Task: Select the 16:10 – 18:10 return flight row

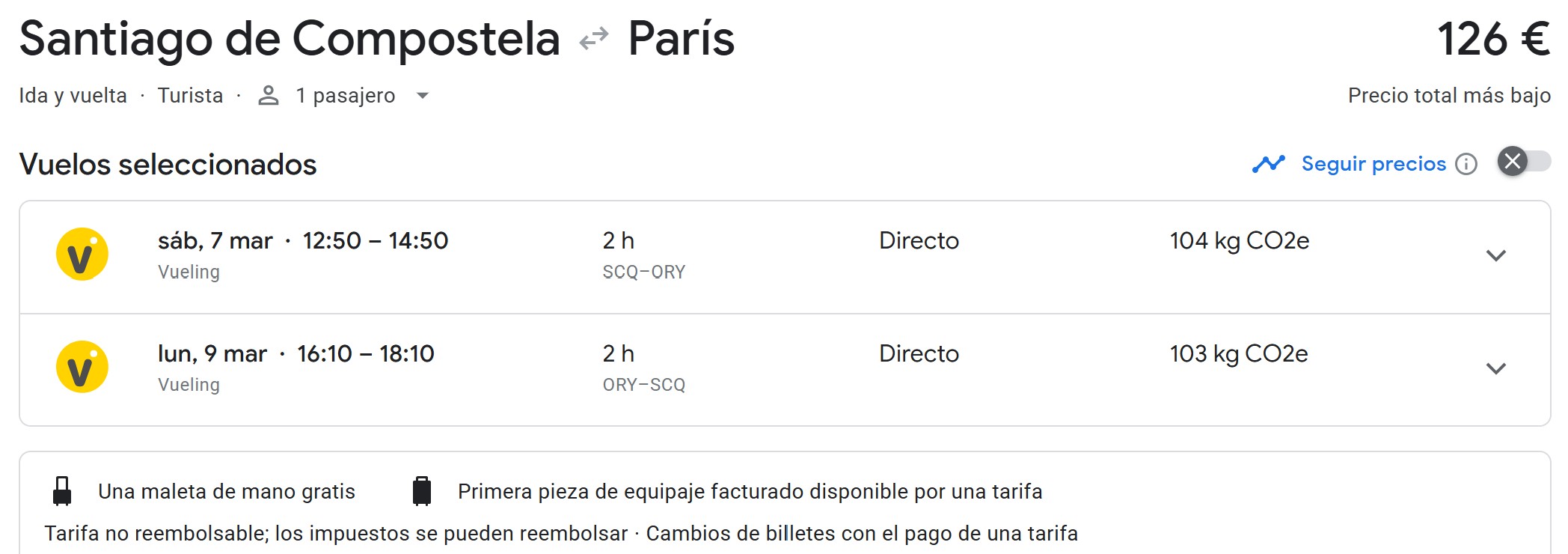Action: click(365, 354)
